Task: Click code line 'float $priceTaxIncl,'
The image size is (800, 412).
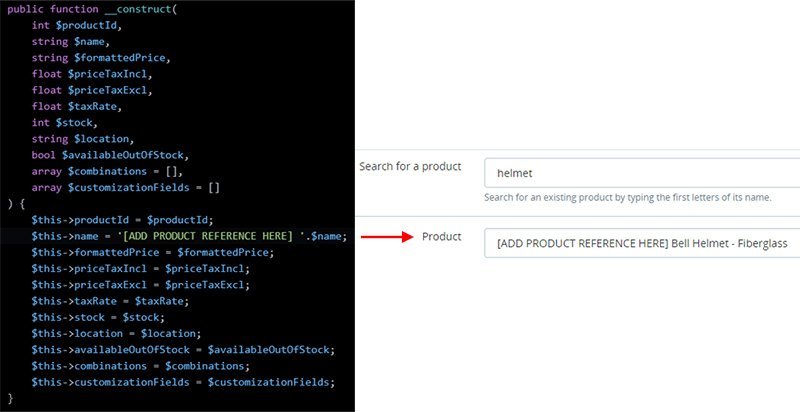Action: (x=92, y=74)
